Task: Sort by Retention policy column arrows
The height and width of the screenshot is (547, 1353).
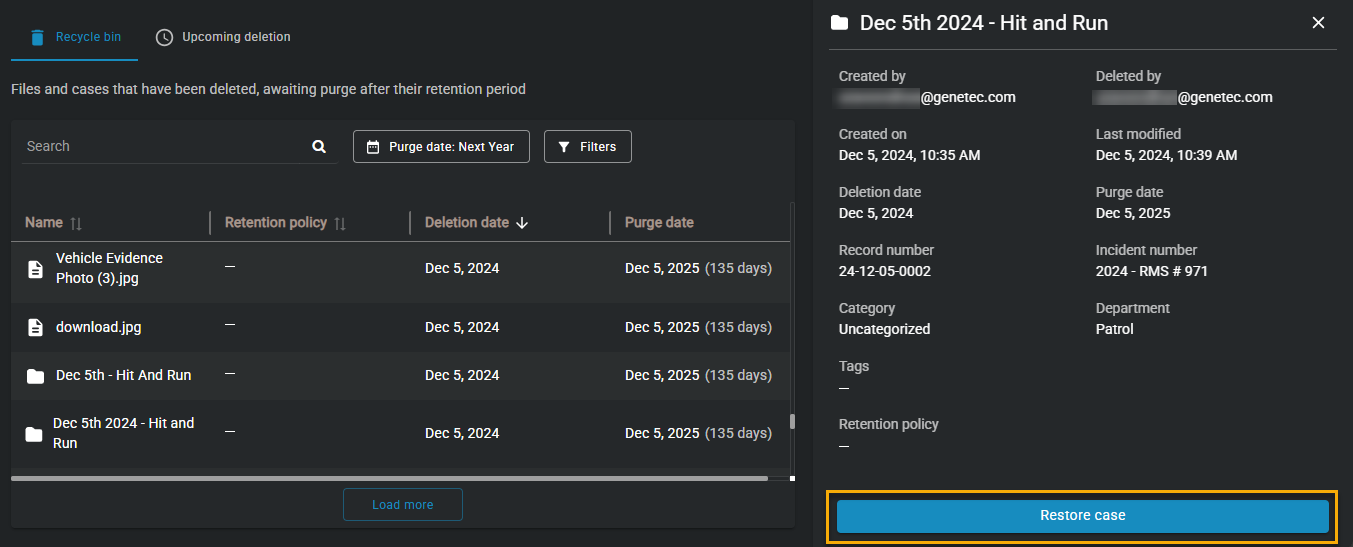Action: click(x=340, y=223)
